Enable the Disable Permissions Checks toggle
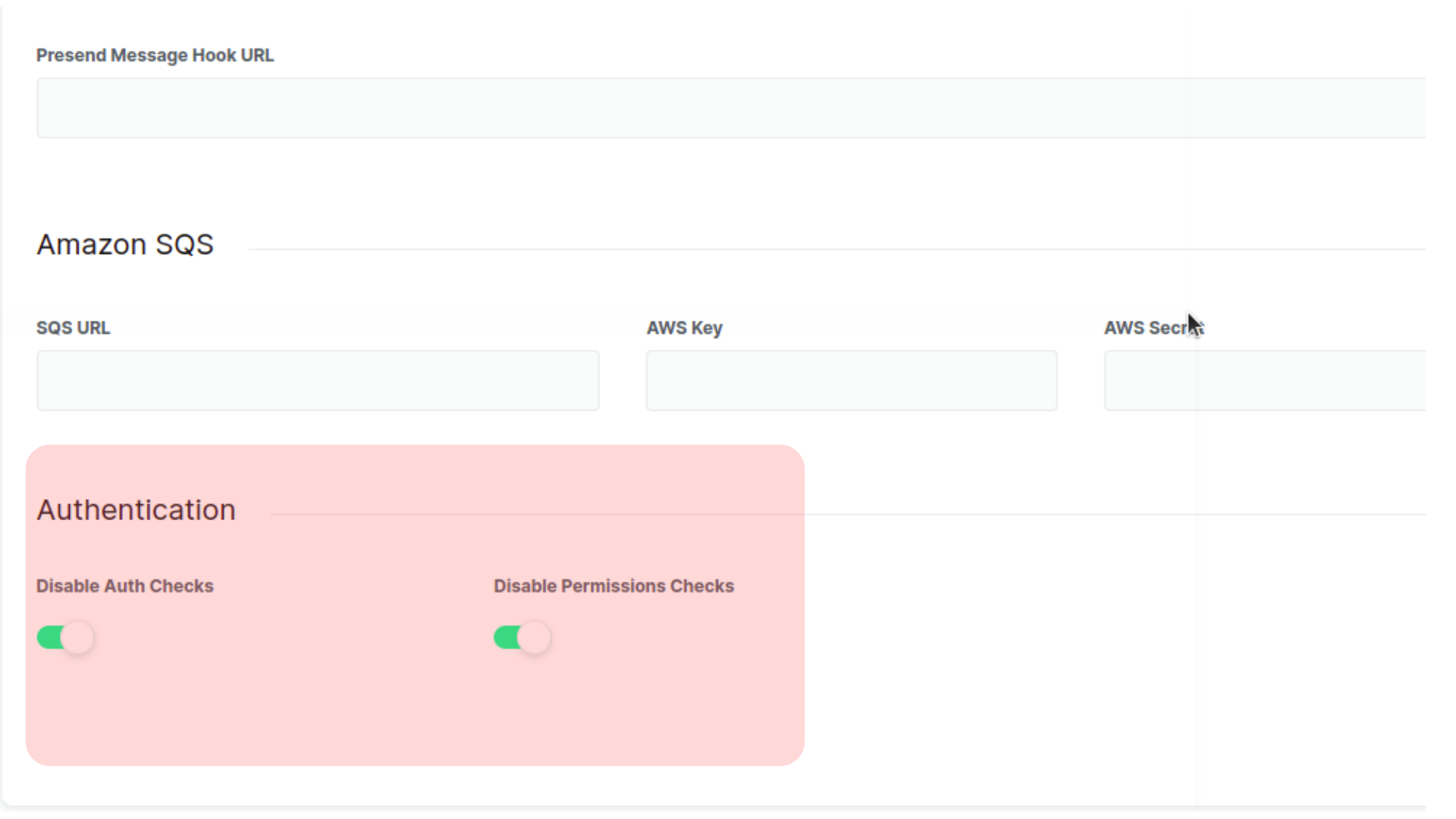 tap(521, 637)
